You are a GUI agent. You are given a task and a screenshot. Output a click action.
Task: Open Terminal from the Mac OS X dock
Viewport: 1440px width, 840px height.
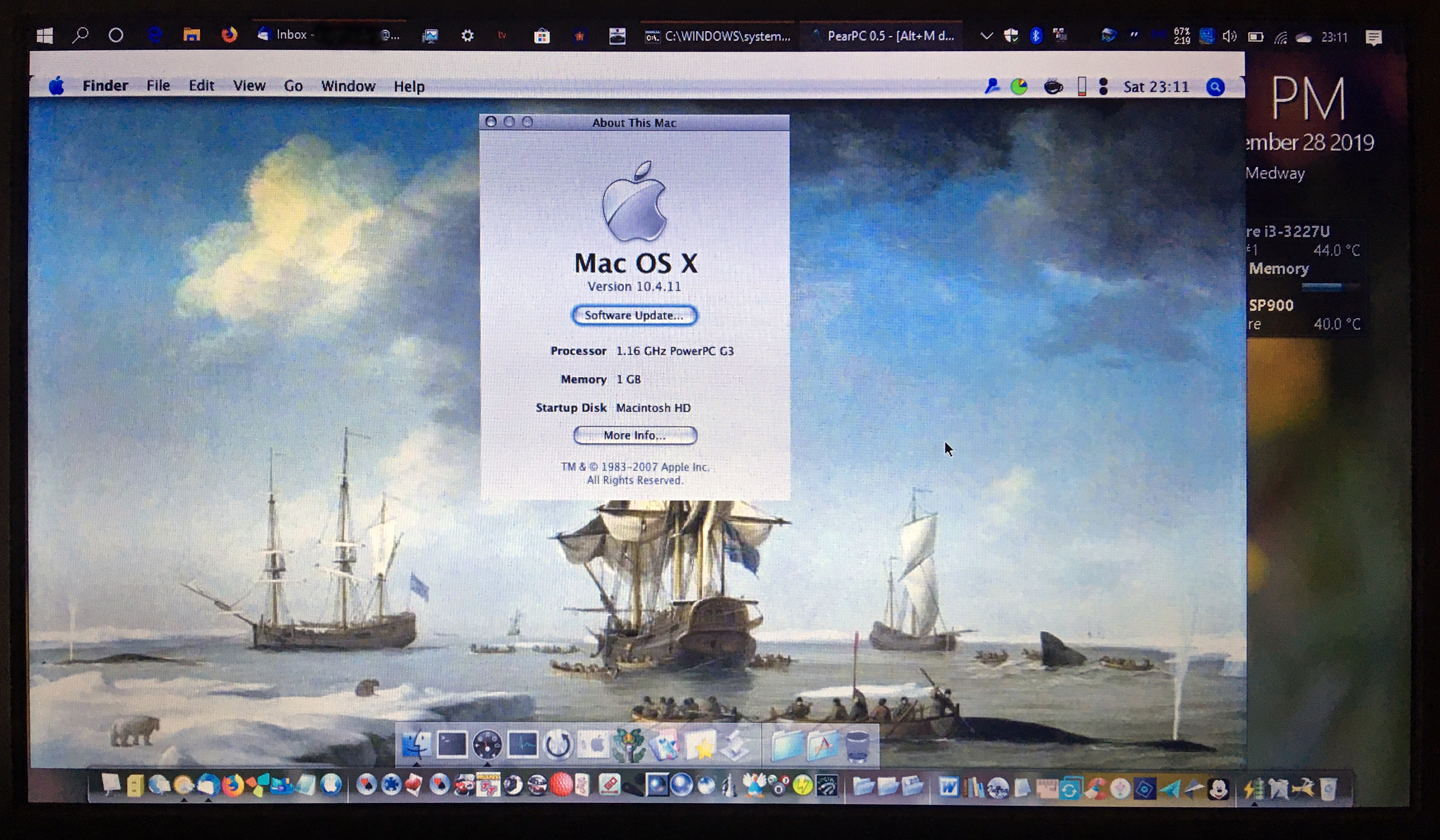coord(452,745)
